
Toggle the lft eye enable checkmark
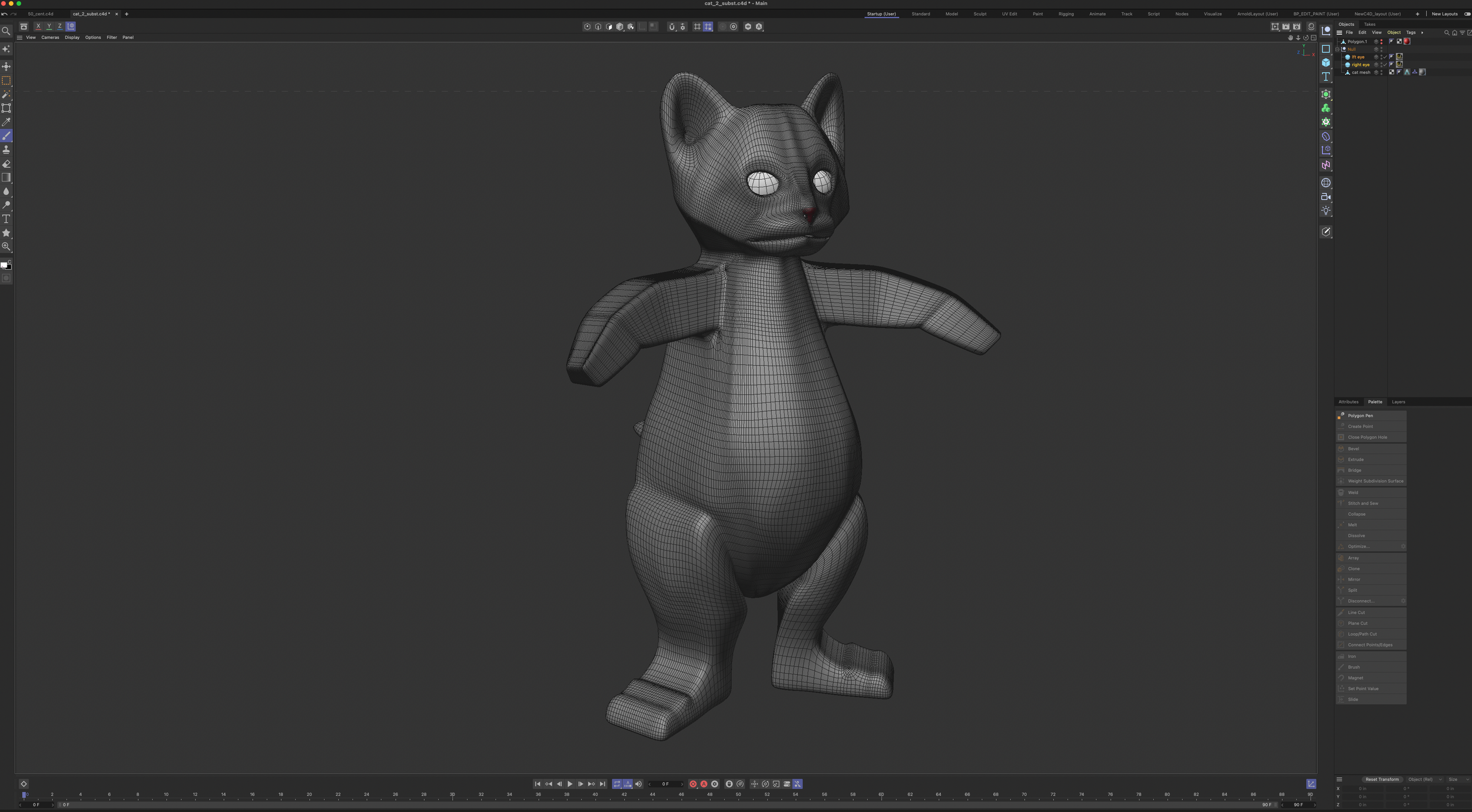(x=1385, y=57)
